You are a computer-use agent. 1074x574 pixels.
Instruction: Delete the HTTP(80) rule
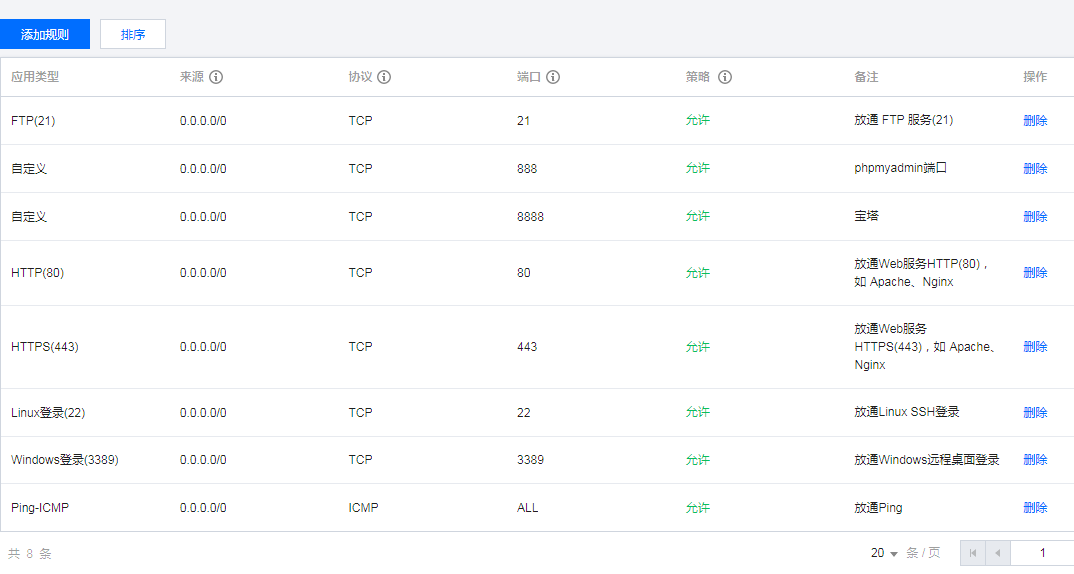click(x=1035, y=273)
